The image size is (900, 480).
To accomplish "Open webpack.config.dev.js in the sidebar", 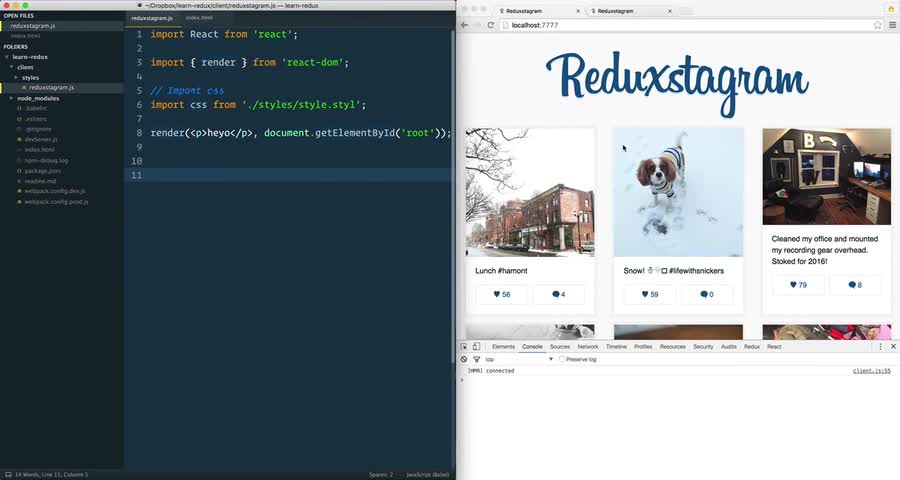I will (55, 191).
